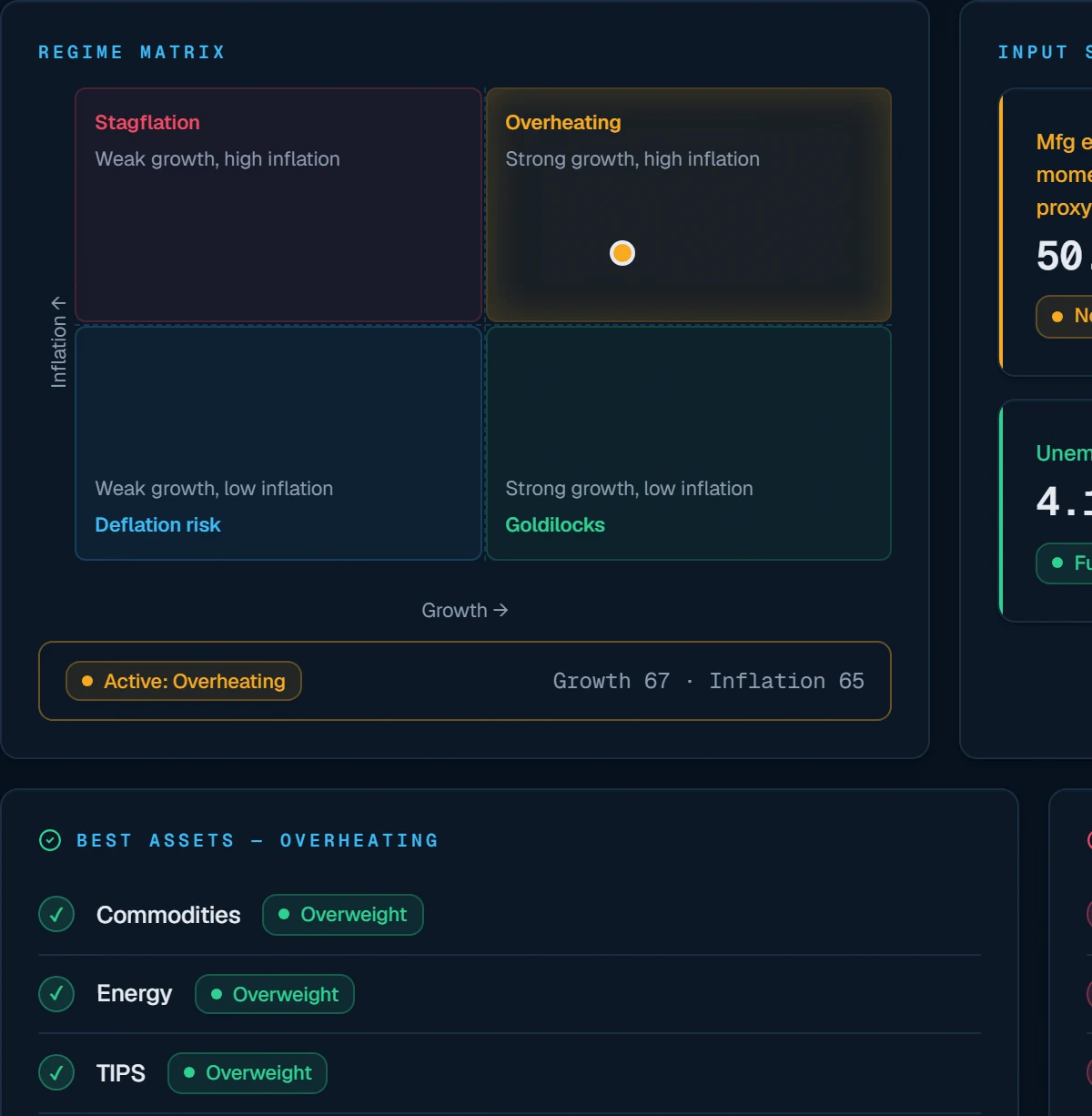Select the Overheating quadrant title
The width and height of the screenshot is (1092, 1116).
[x=563, y=123]
